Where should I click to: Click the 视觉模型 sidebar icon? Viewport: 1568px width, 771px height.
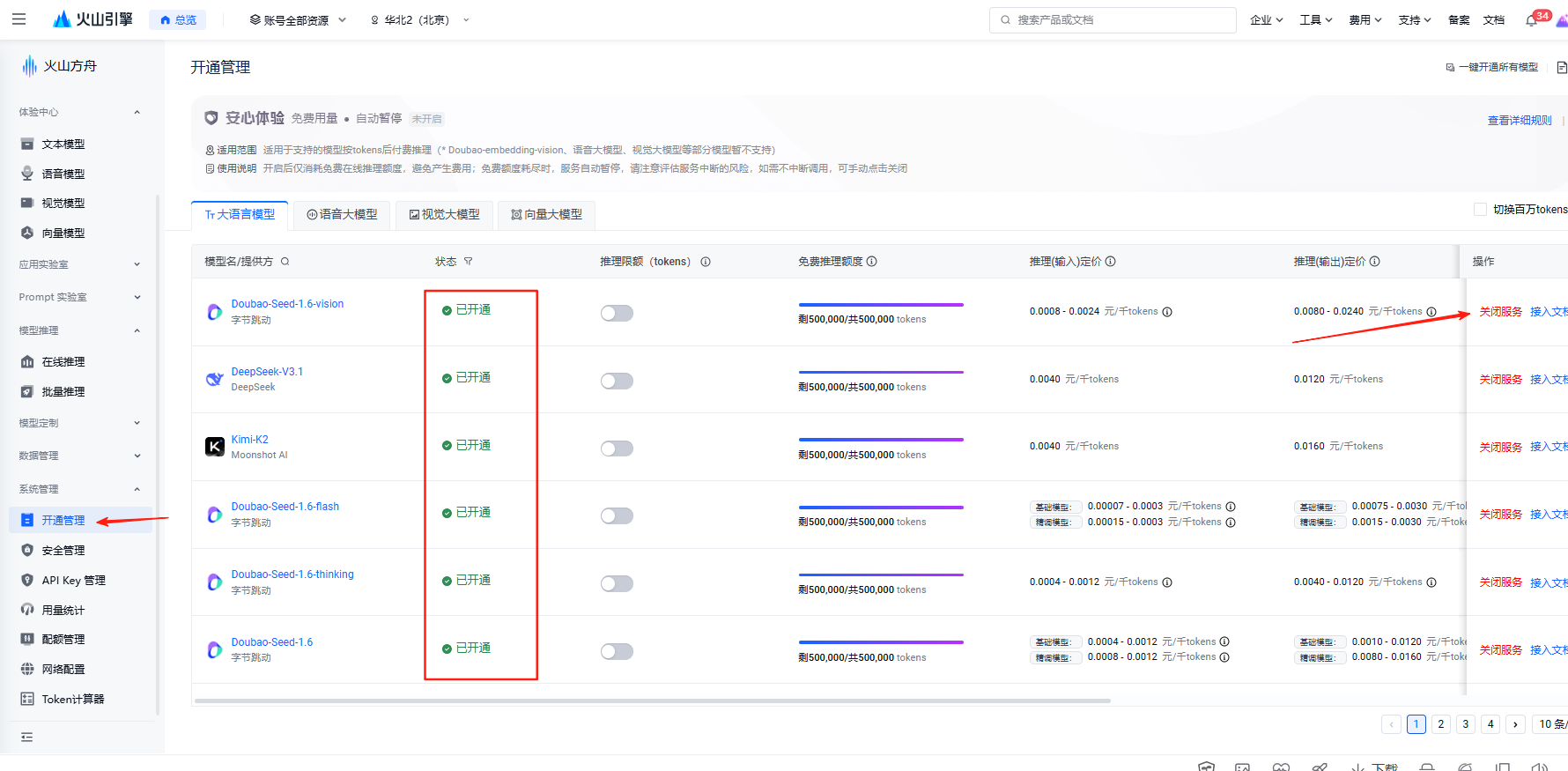pyautogui.click(x=27, y=203)
